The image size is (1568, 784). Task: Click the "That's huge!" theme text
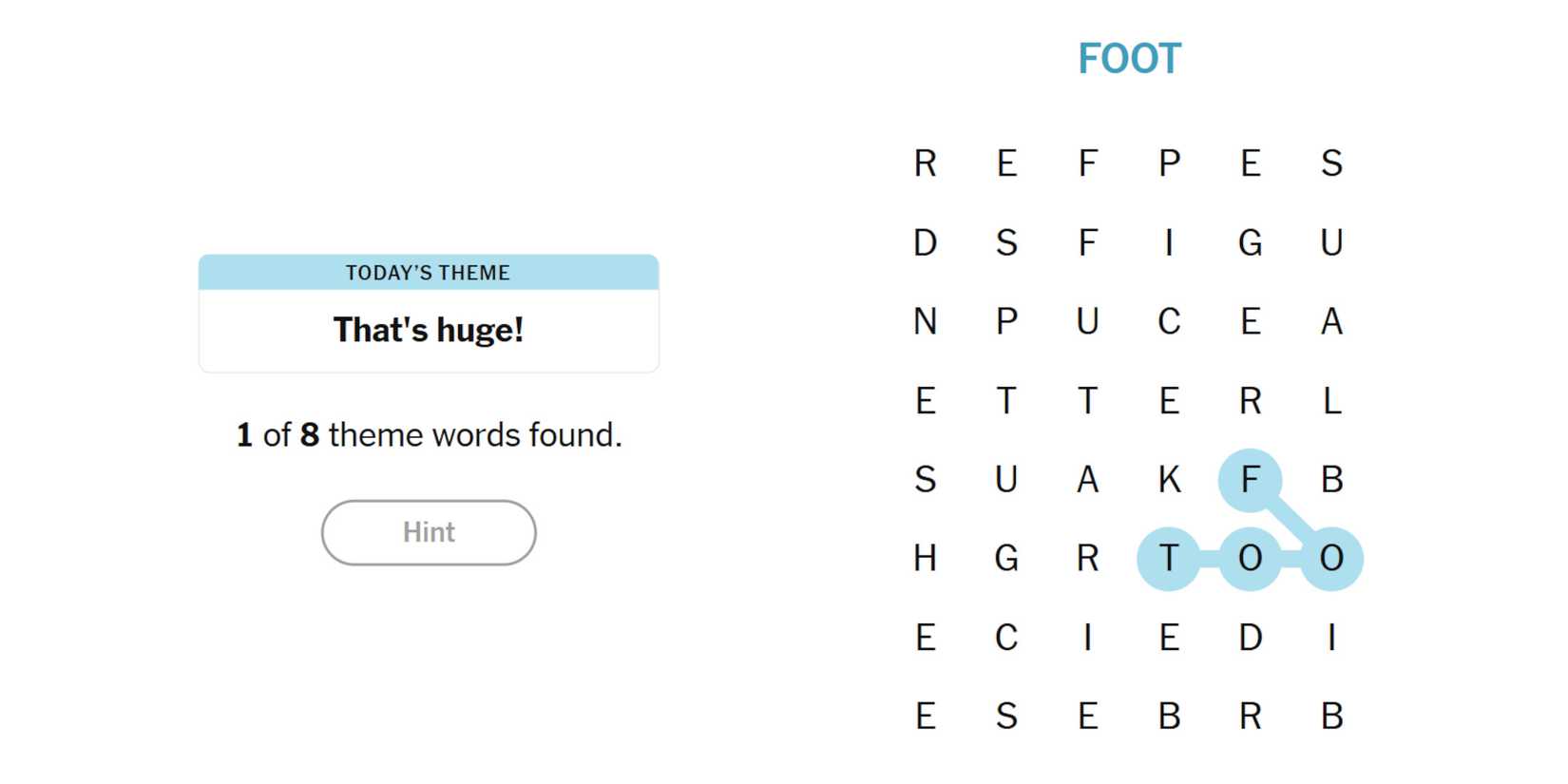429,330
